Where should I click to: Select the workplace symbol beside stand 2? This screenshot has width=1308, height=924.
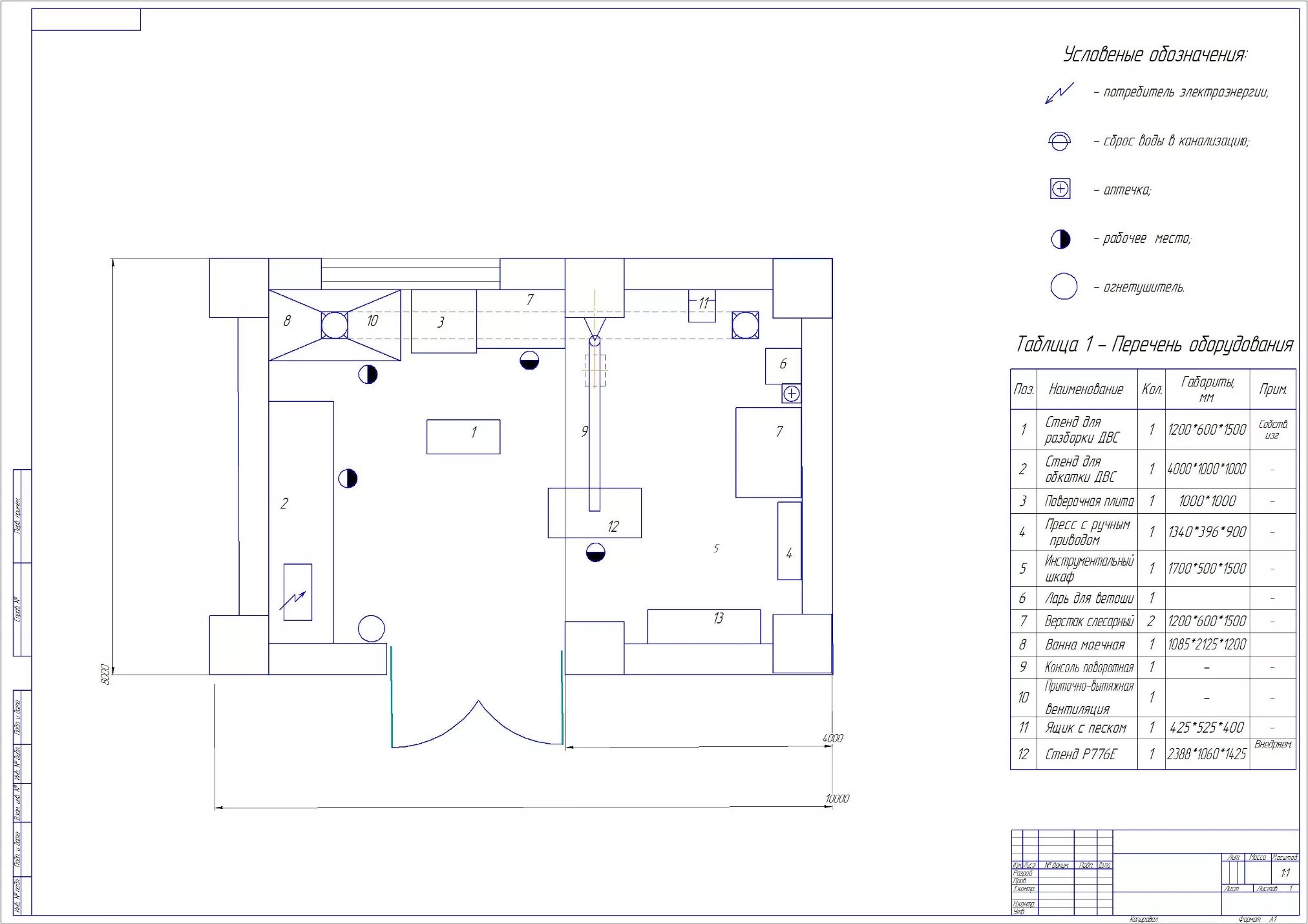click(348, 478)
